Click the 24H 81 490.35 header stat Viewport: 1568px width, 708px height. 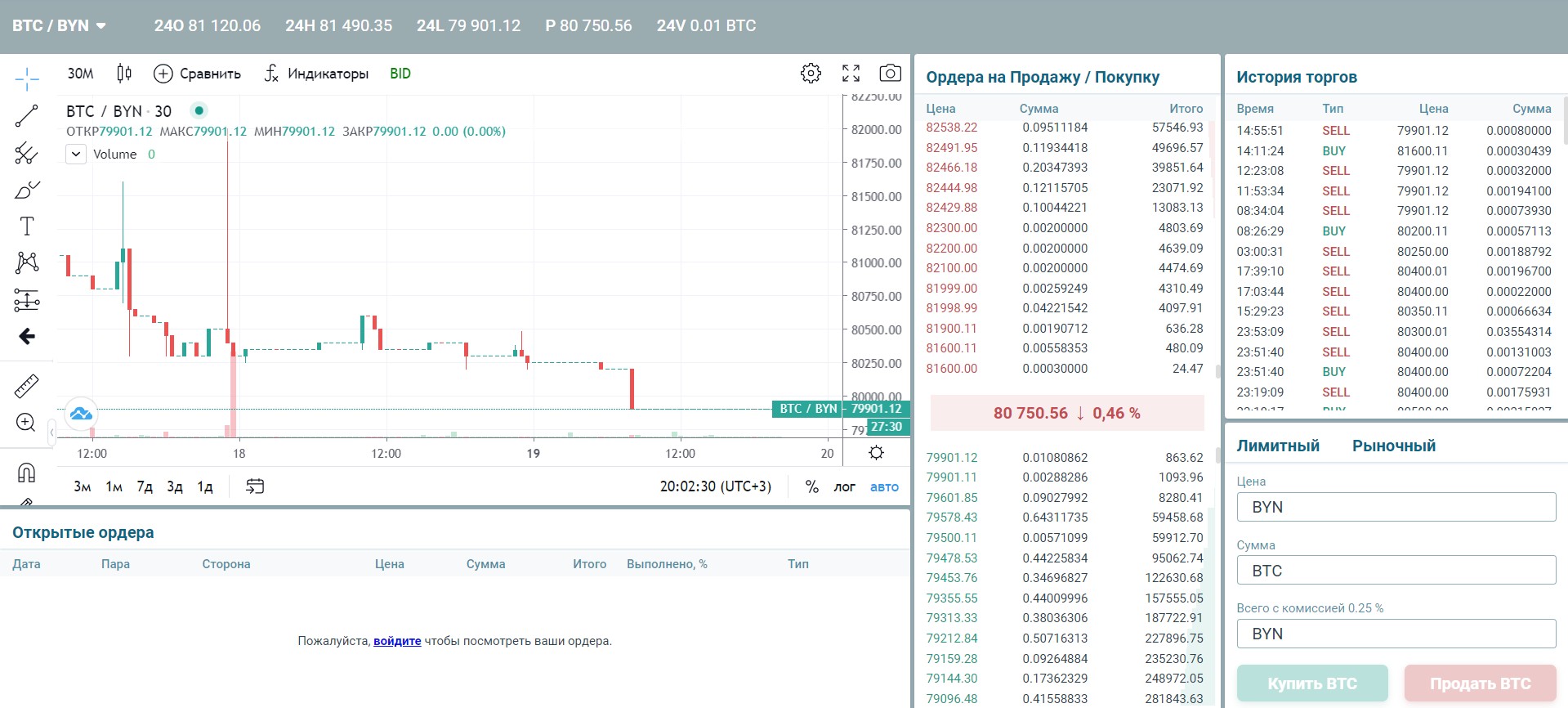(338, 26)
